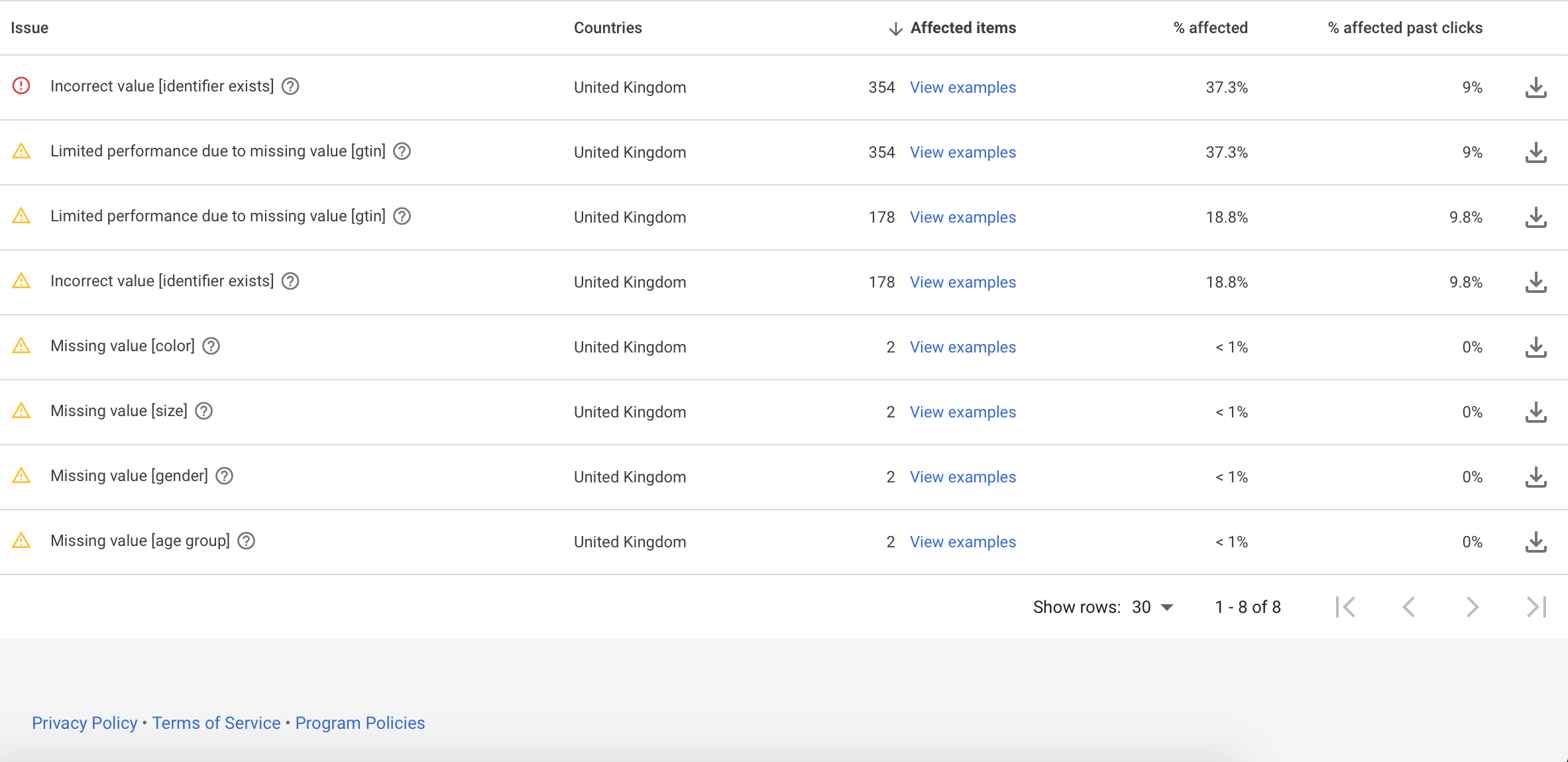Download the Missing value [color] issue report
Image resolution: width=1568 pixels, height=762 pixels.
1536,347
